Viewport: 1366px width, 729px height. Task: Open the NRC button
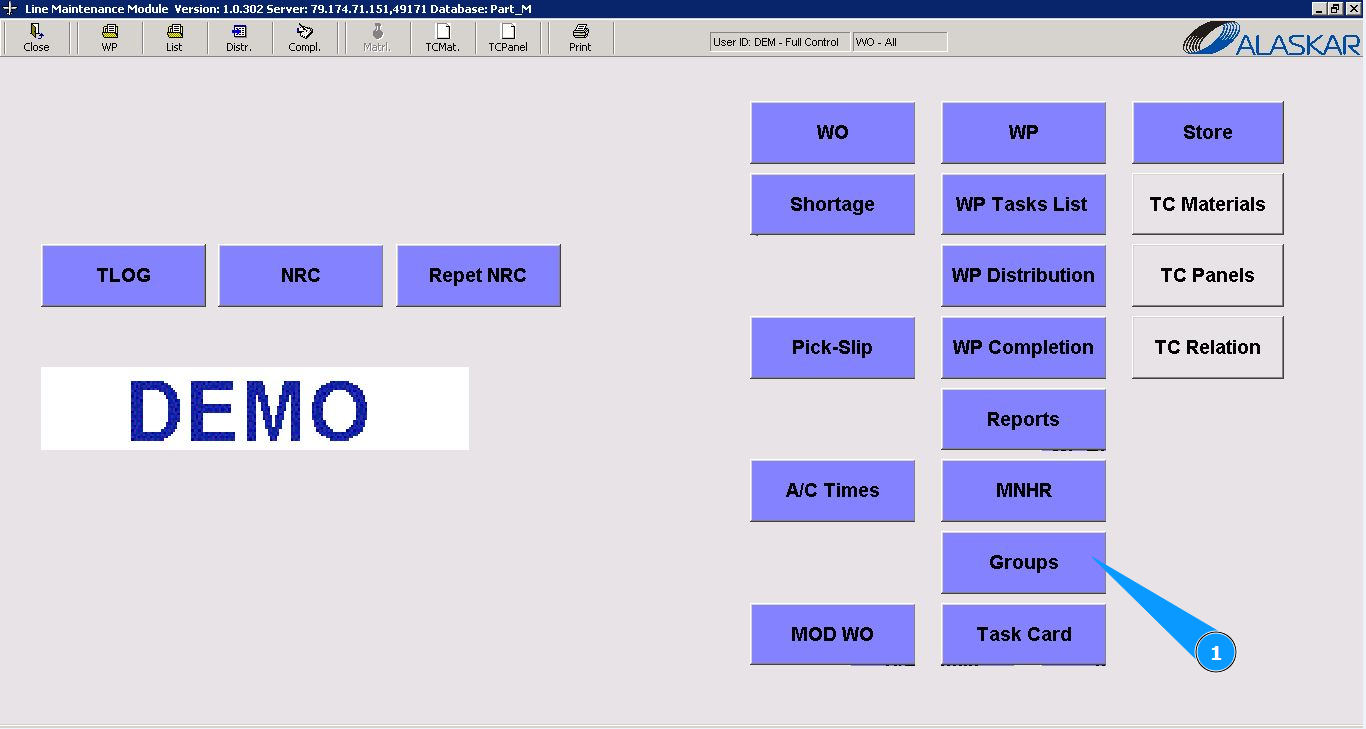(x=300, y=275)
